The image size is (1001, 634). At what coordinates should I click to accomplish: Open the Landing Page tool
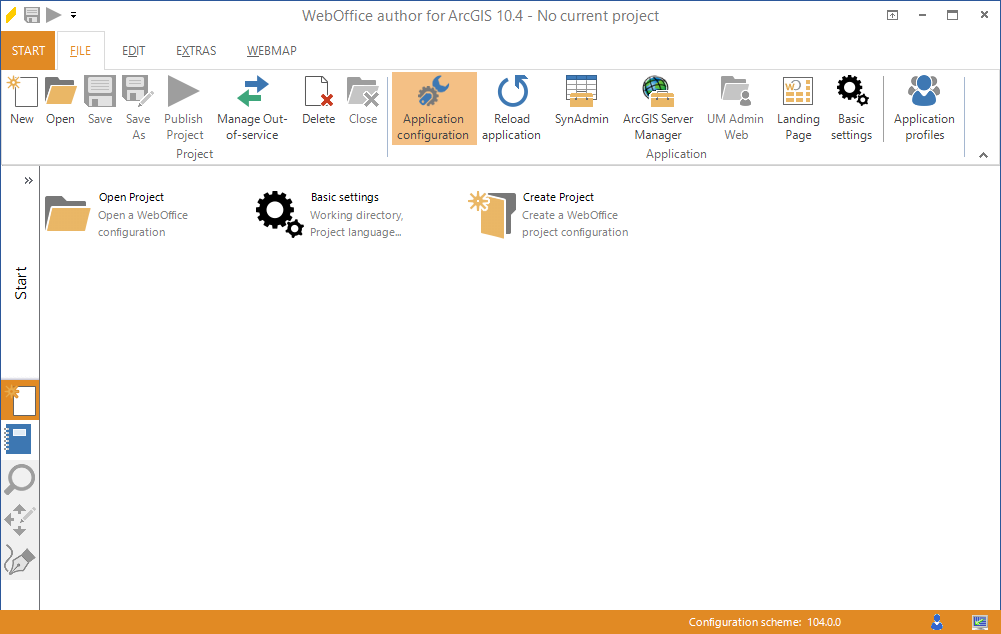tap(797, 107)
